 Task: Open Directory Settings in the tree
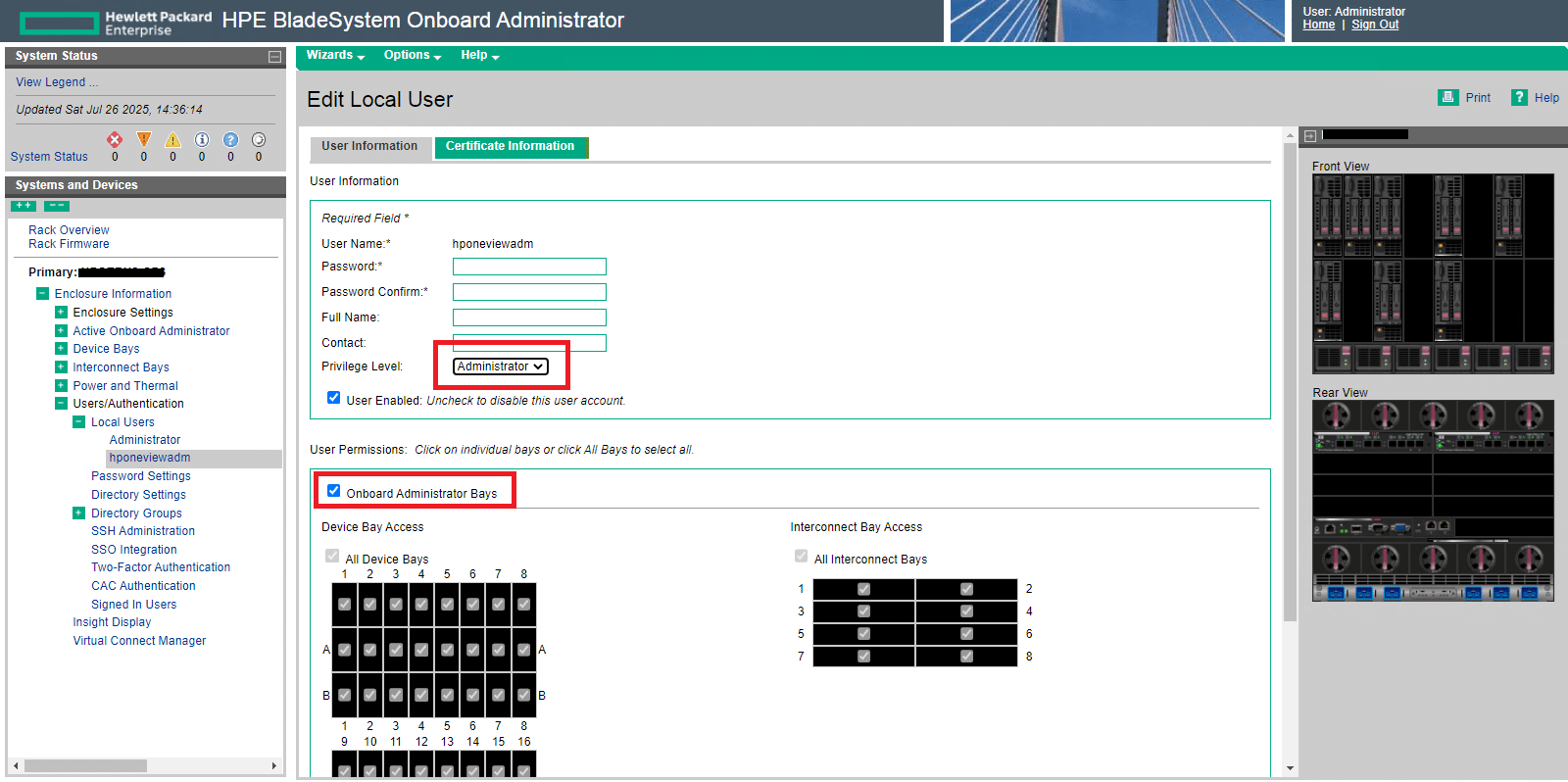(138, 495)
